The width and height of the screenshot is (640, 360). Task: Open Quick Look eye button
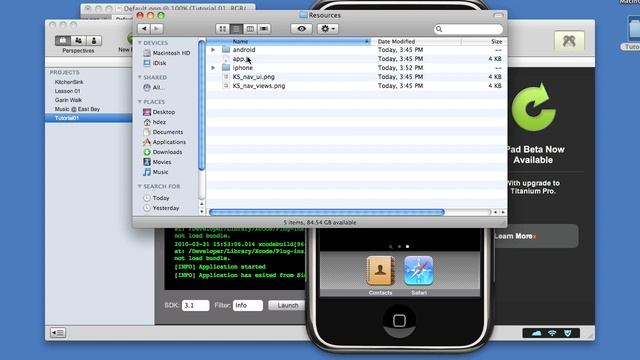click(302, 29)
